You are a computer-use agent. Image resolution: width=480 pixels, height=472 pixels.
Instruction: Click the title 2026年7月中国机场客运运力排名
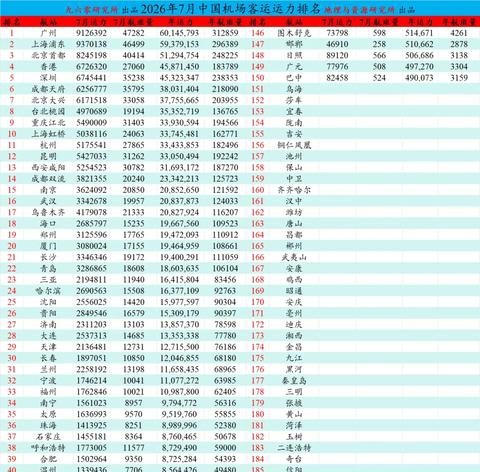[x=230, y=9]
